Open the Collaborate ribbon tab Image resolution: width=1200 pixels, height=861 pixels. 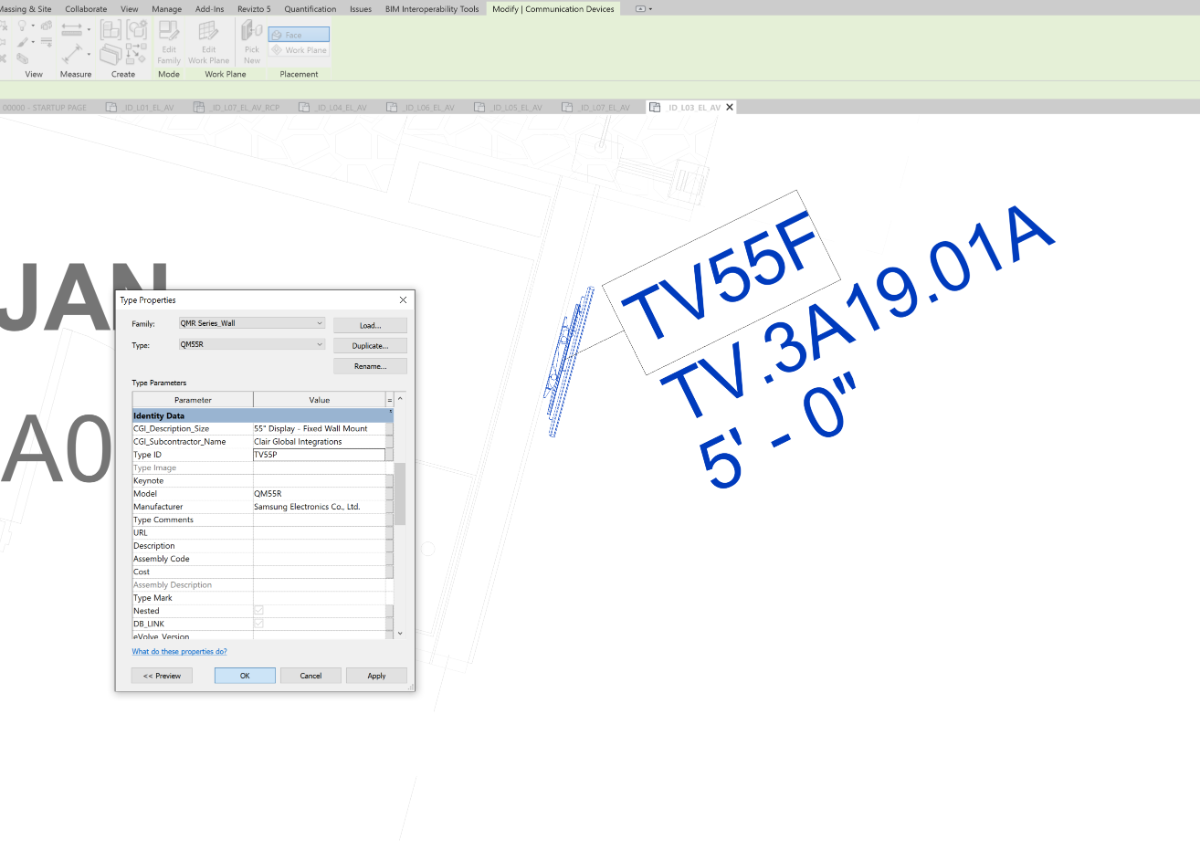pos(86,9)
